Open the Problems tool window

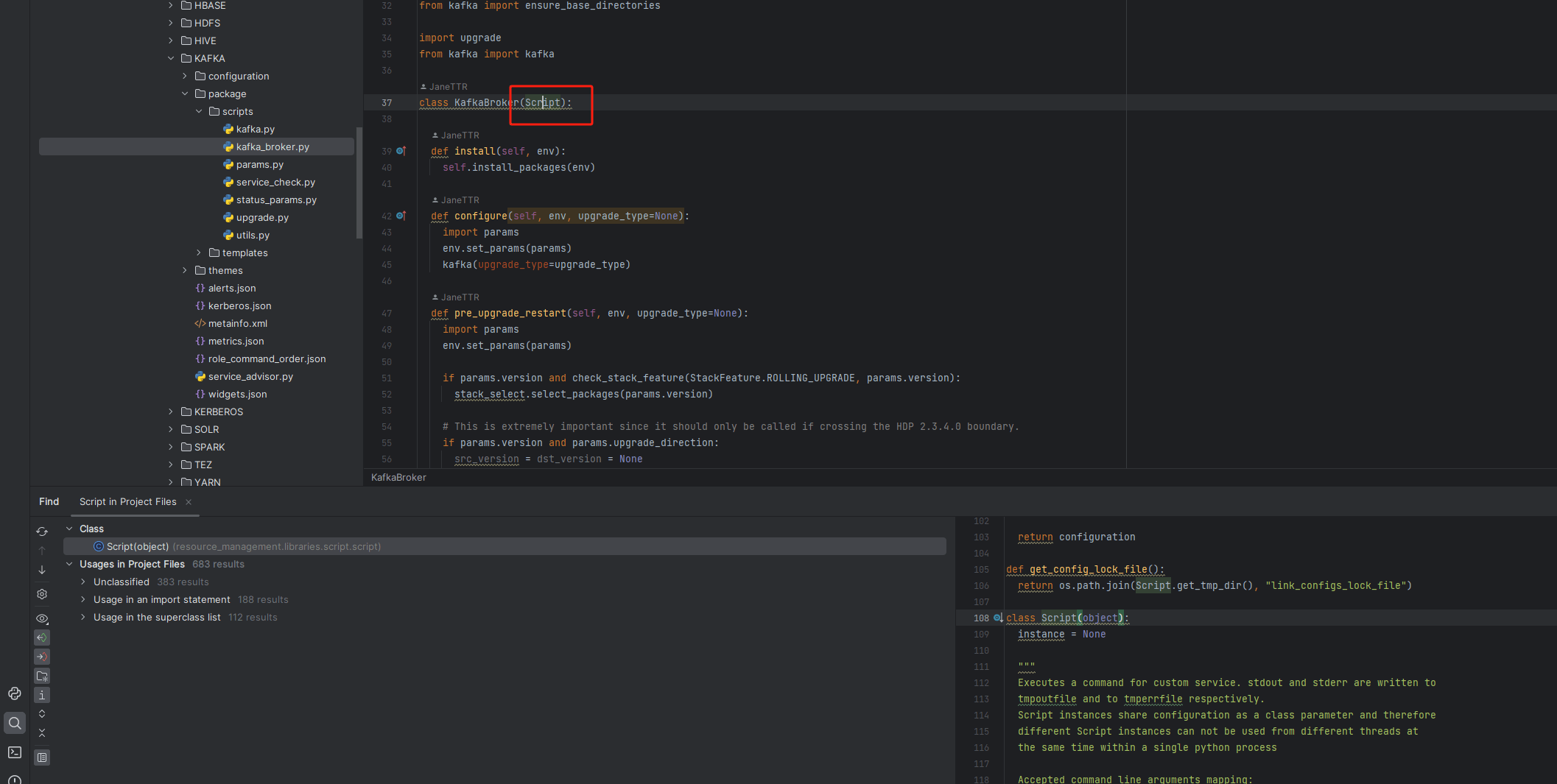15,780
